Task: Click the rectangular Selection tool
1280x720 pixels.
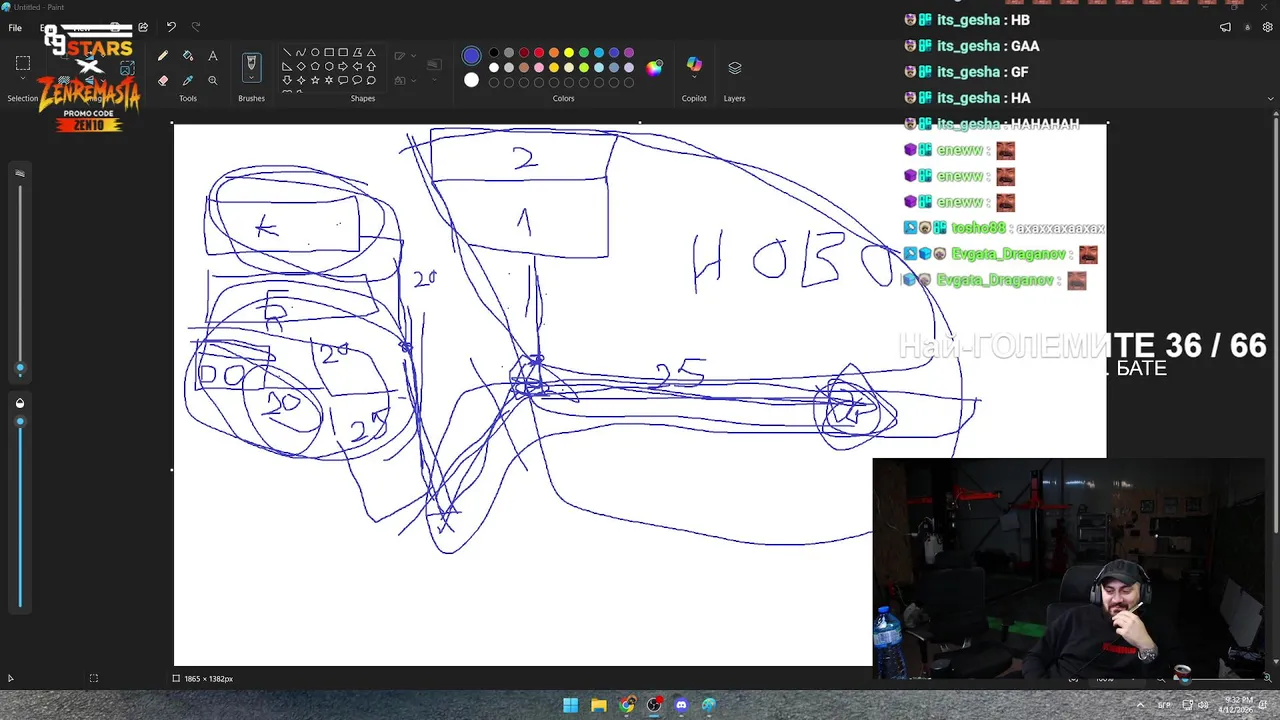Action: (23, 63)
